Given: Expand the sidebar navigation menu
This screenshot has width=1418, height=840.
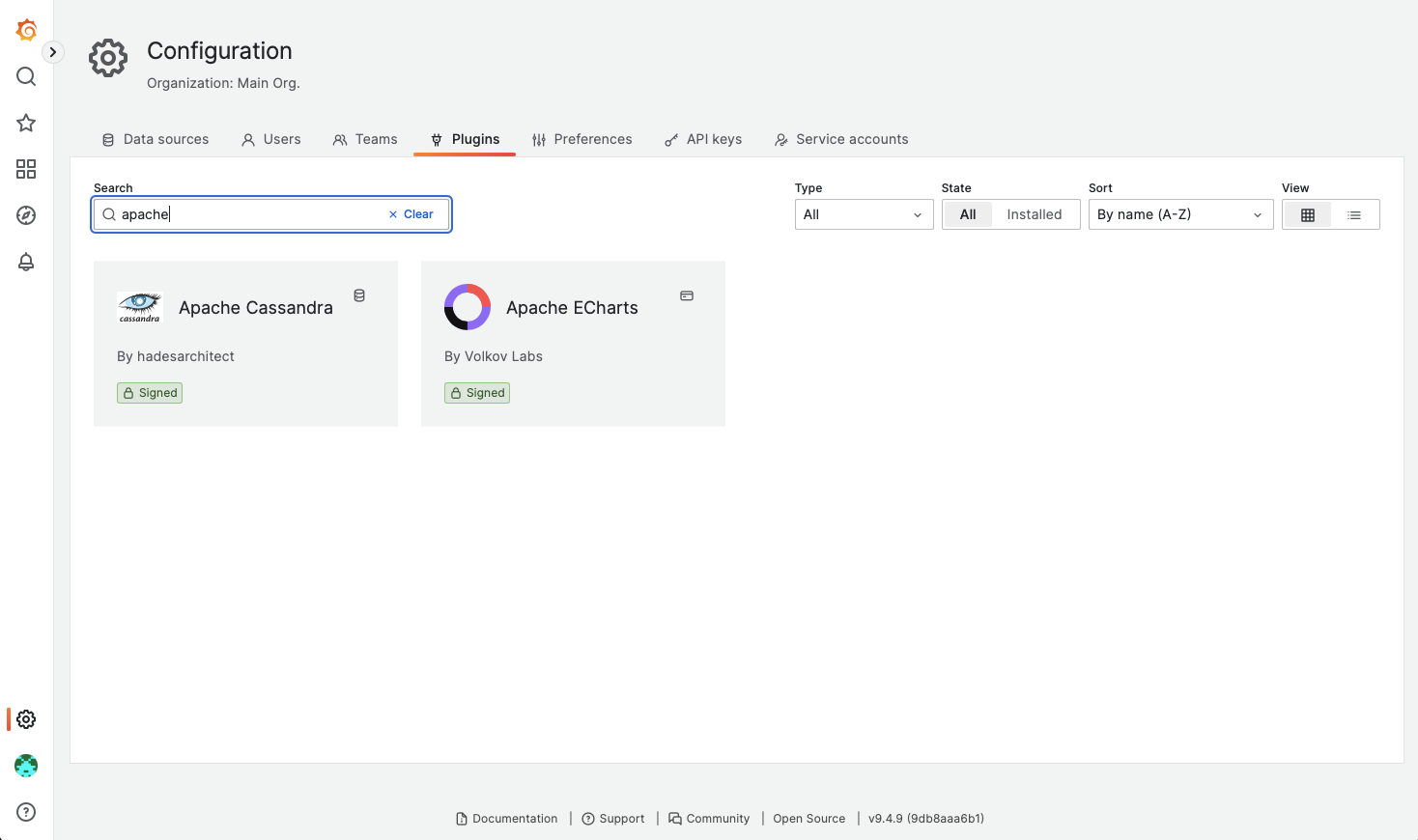Looking at the screenshot, I should tap(53, 52).
